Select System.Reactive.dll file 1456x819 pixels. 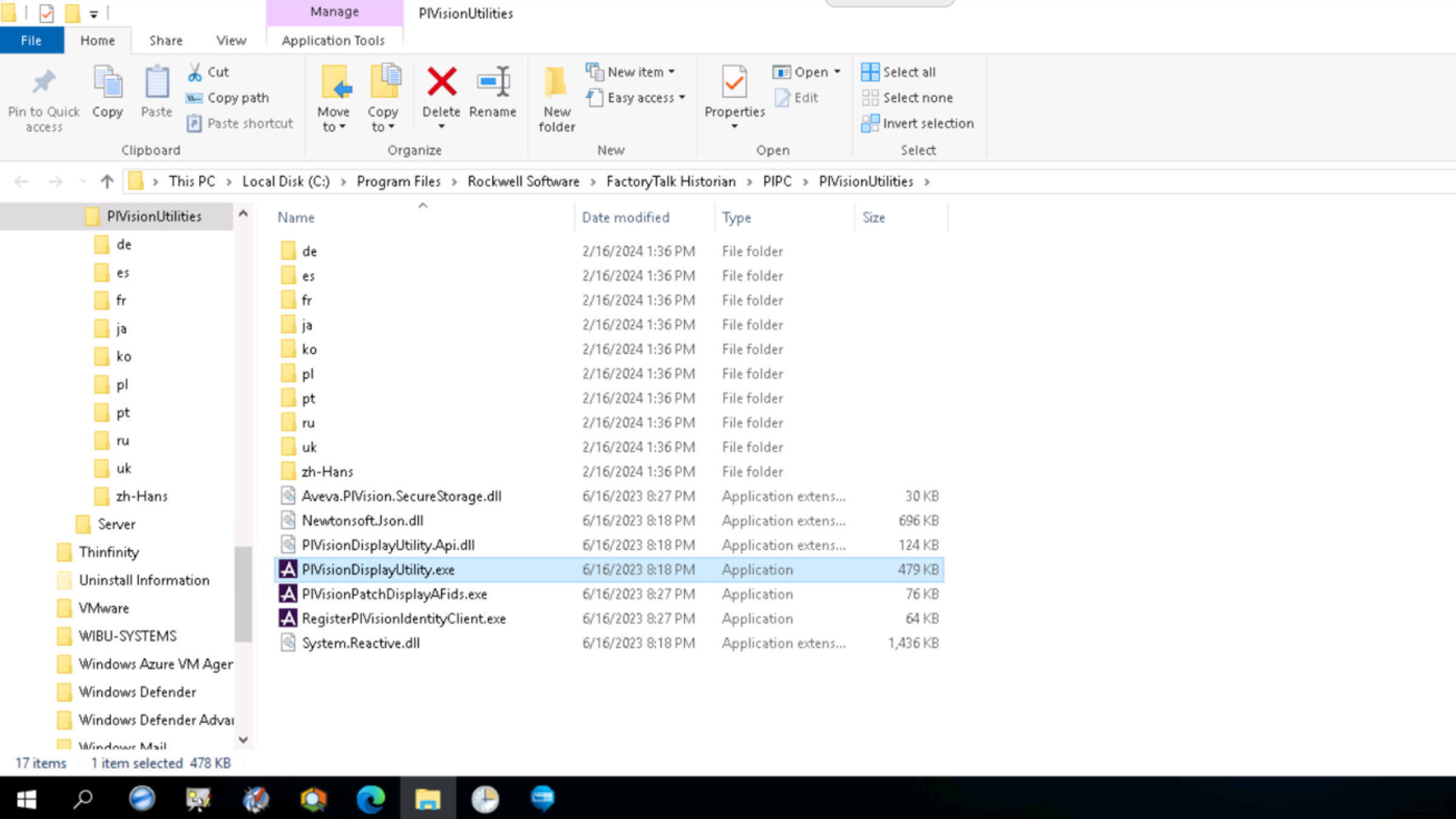[609, 643]
